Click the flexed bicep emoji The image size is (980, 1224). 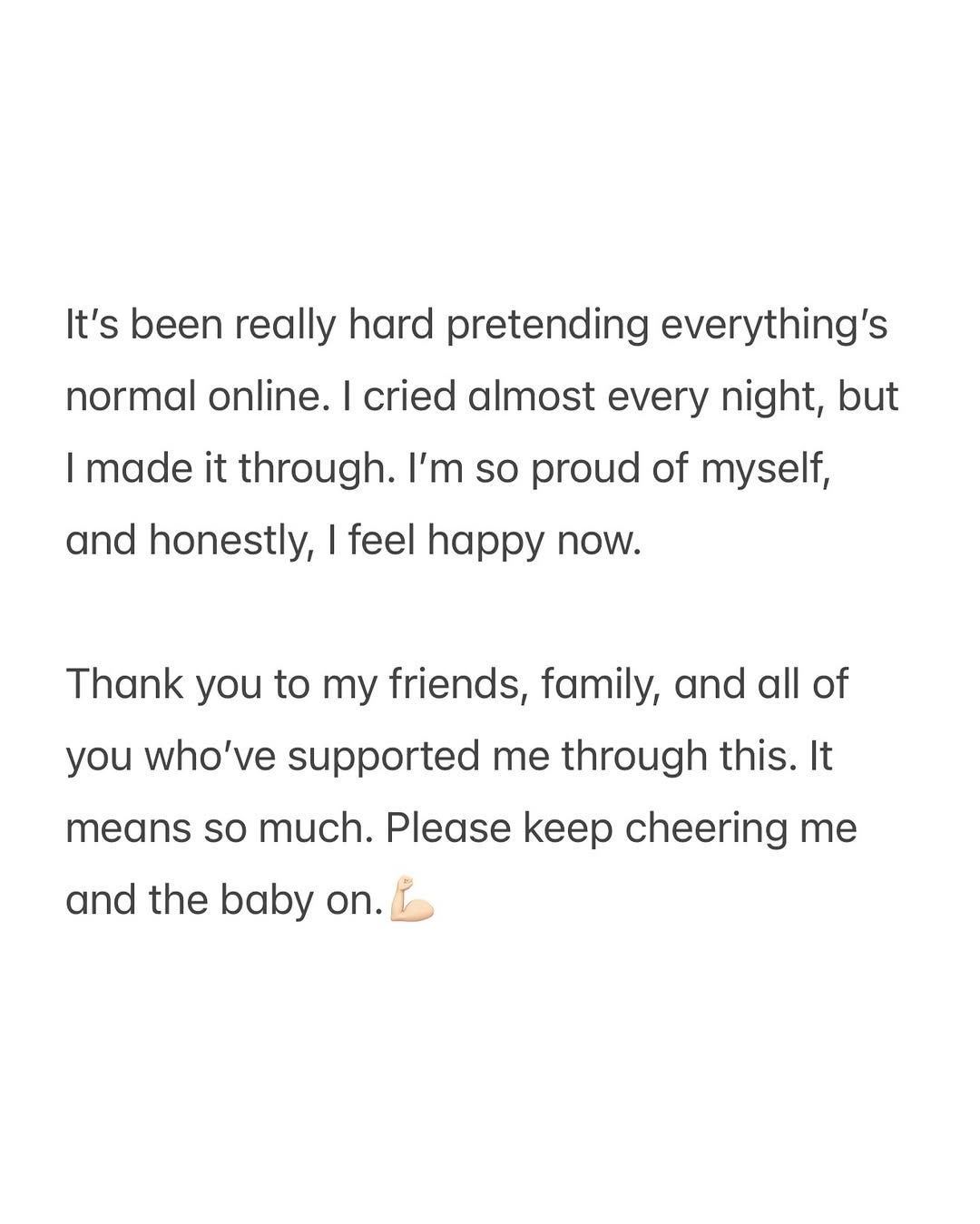click(411, 900)
